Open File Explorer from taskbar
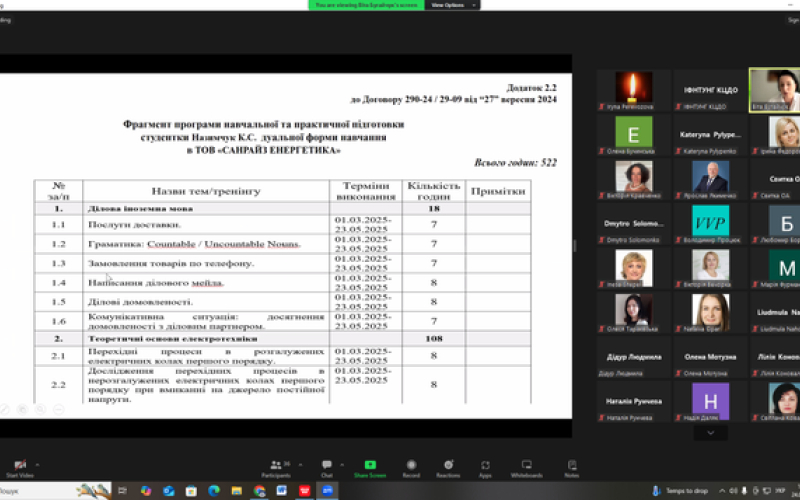Screen dimensions: 800x500 click(x=236, y=491)
